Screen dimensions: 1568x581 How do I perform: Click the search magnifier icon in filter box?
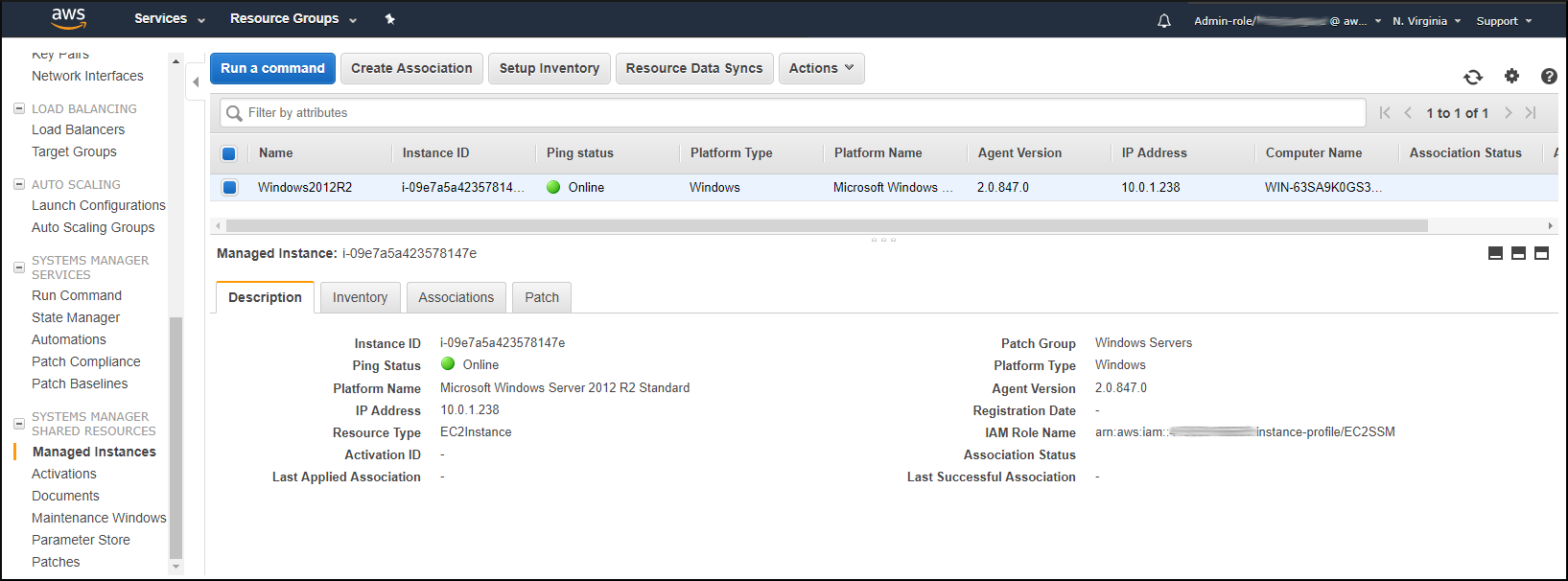pyautogui.click(x=234, y=113)
